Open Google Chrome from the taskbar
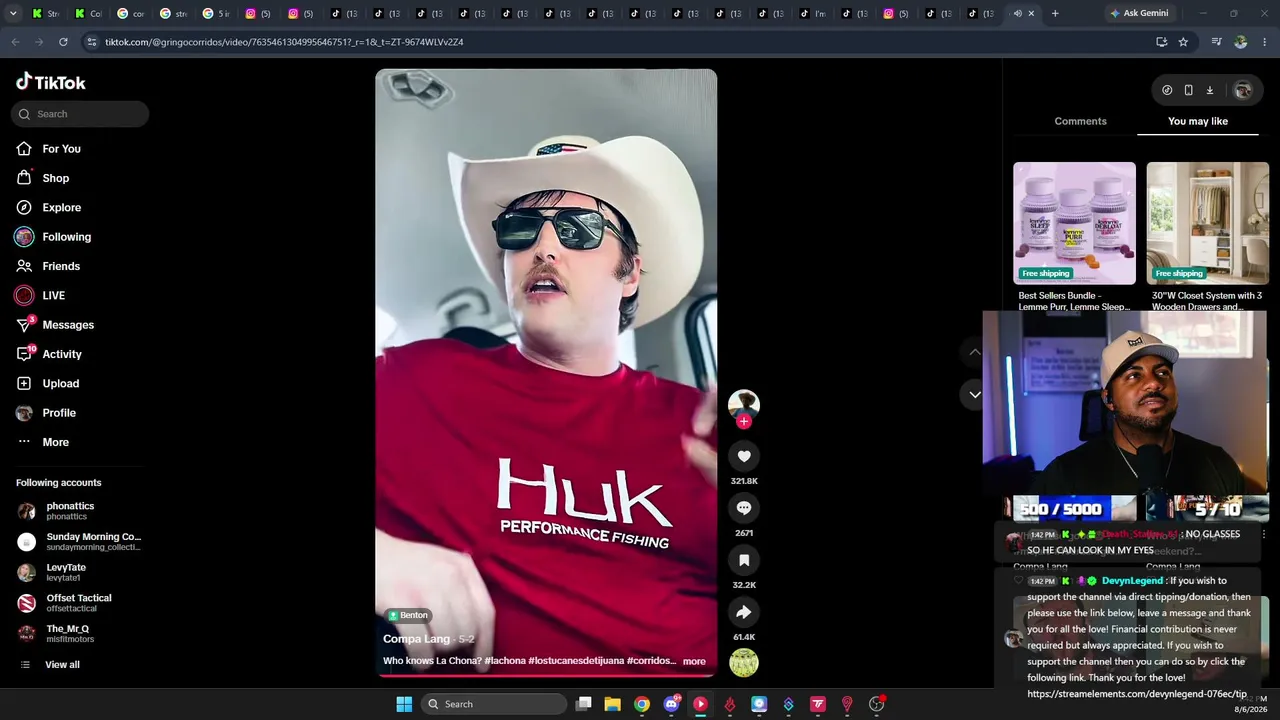Image resolution: width=1280 pixels, height=720 pixels. point(642,704)
